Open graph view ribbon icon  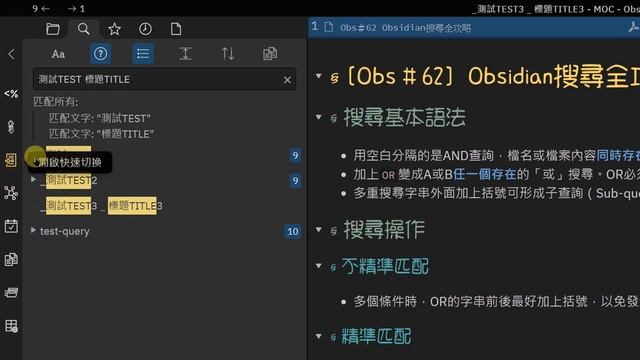11,193
